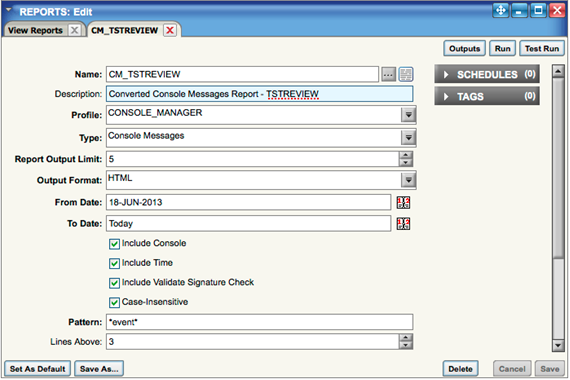This screenshot has width=570, height=380.
Task: Increase Lines Above value
Action: (406, 338)
